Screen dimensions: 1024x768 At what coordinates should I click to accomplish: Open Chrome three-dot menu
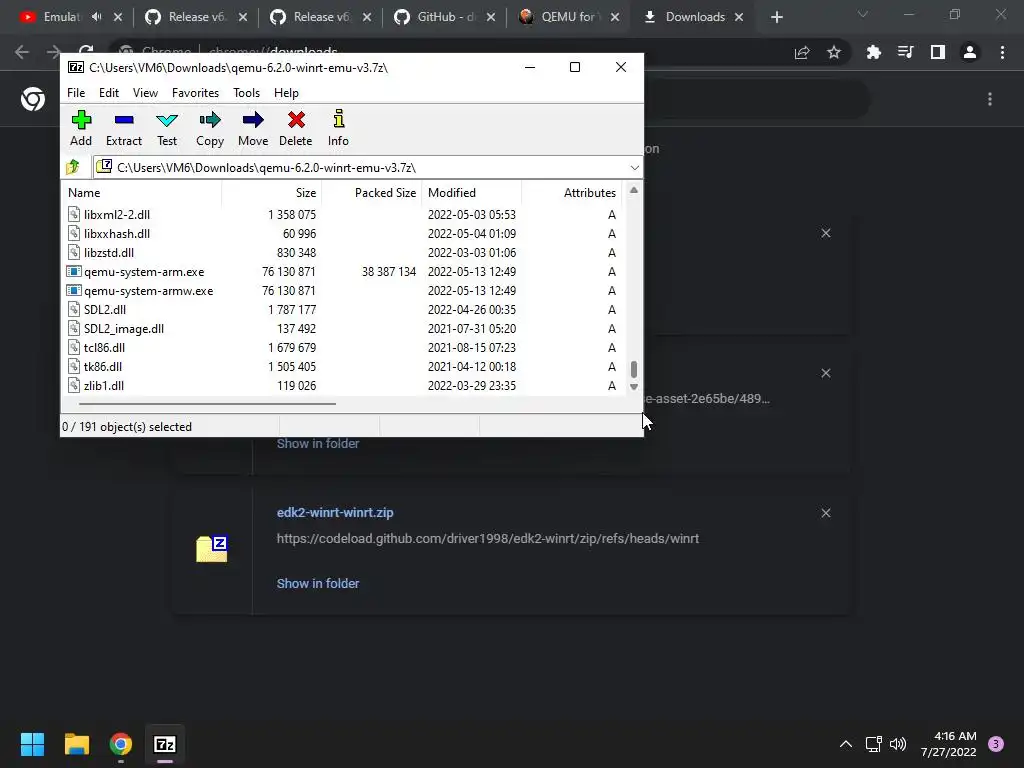click(1002, 52)
